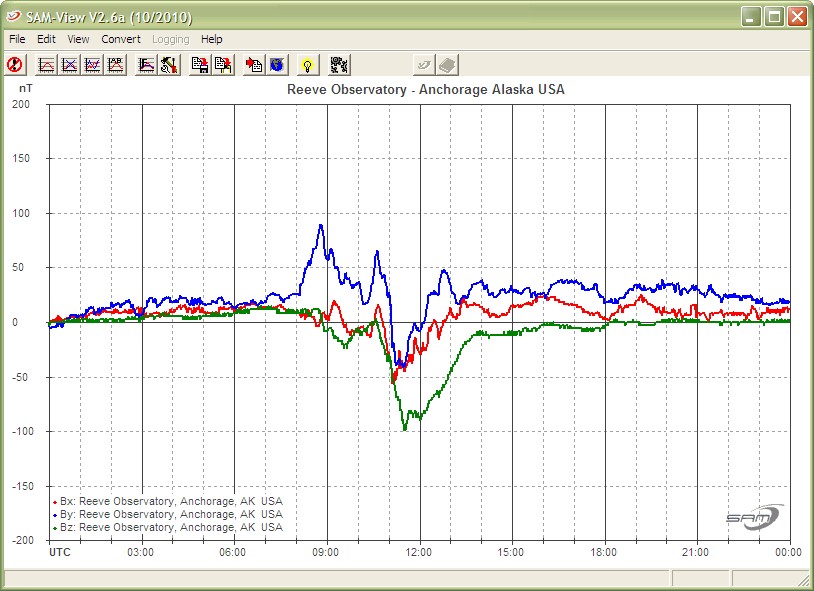
Task: Click the 'SAM-View V2.6a (10/2010)' title text
Action: (109, 17)
